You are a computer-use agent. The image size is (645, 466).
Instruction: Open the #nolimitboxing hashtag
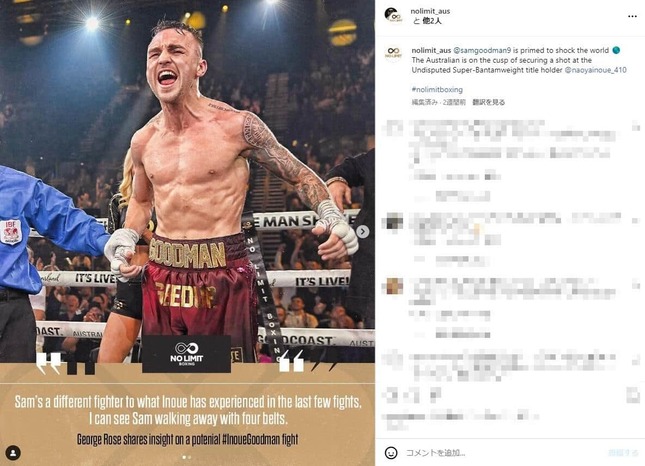click(x=437, y=90)
